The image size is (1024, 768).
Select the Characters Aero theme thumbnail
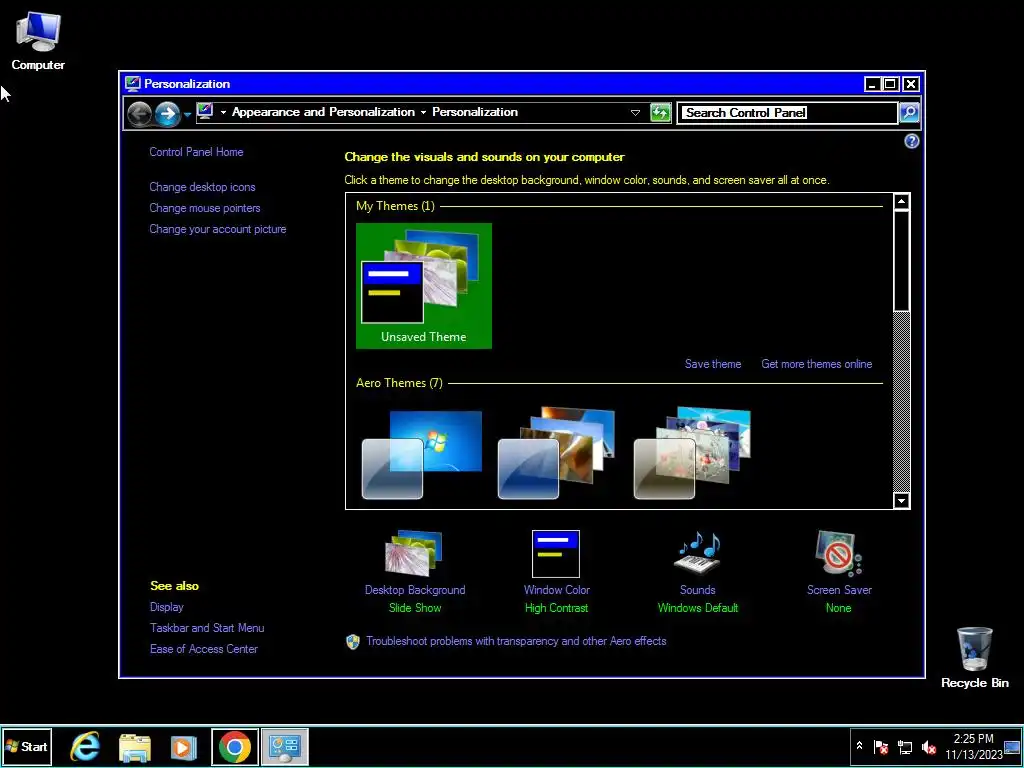(692, 453)
